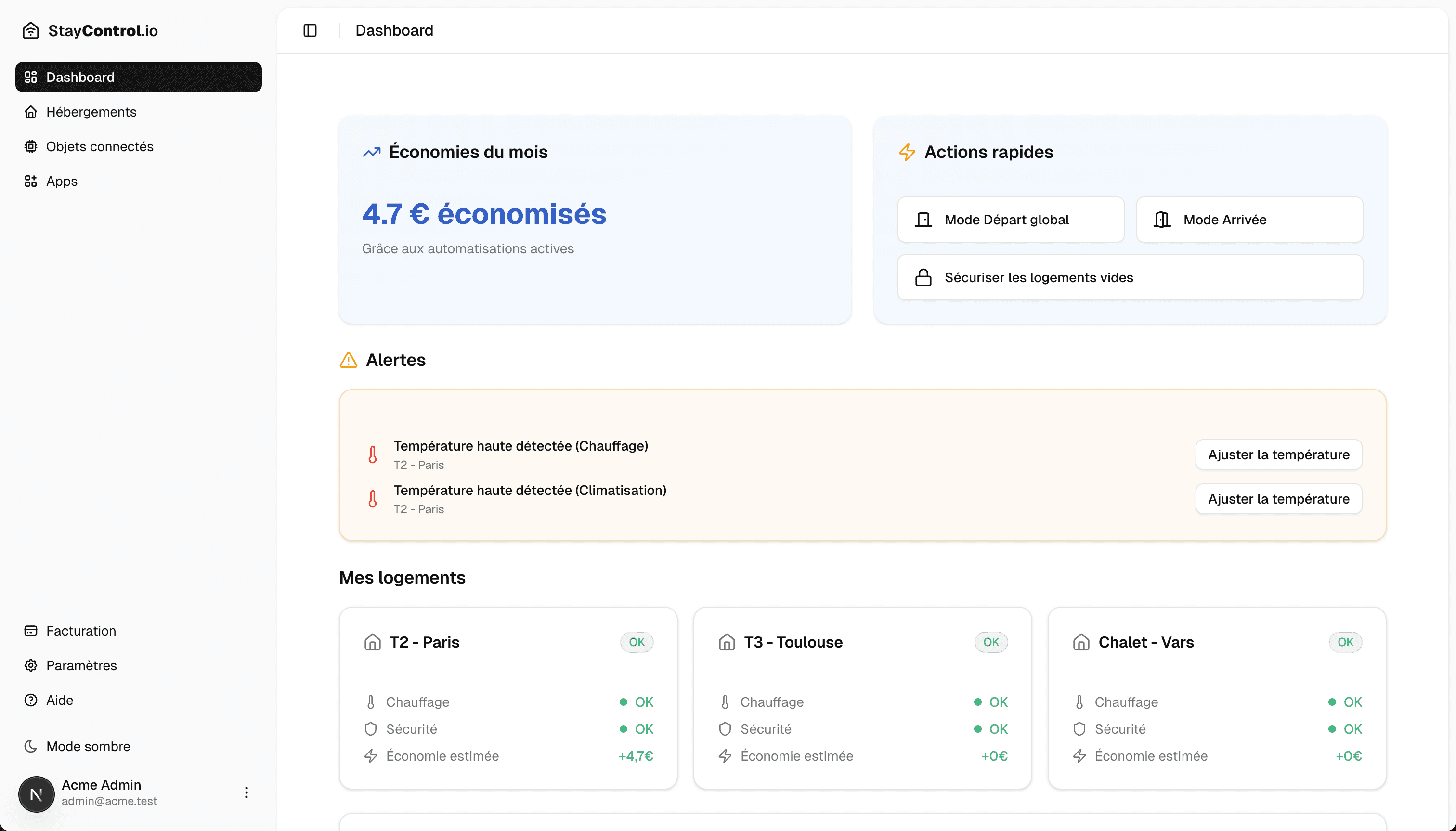This screenshot has width=1456, height=831.
Task: Click the +4,7€ estimated savings value
Action: (x=635, y=756)
